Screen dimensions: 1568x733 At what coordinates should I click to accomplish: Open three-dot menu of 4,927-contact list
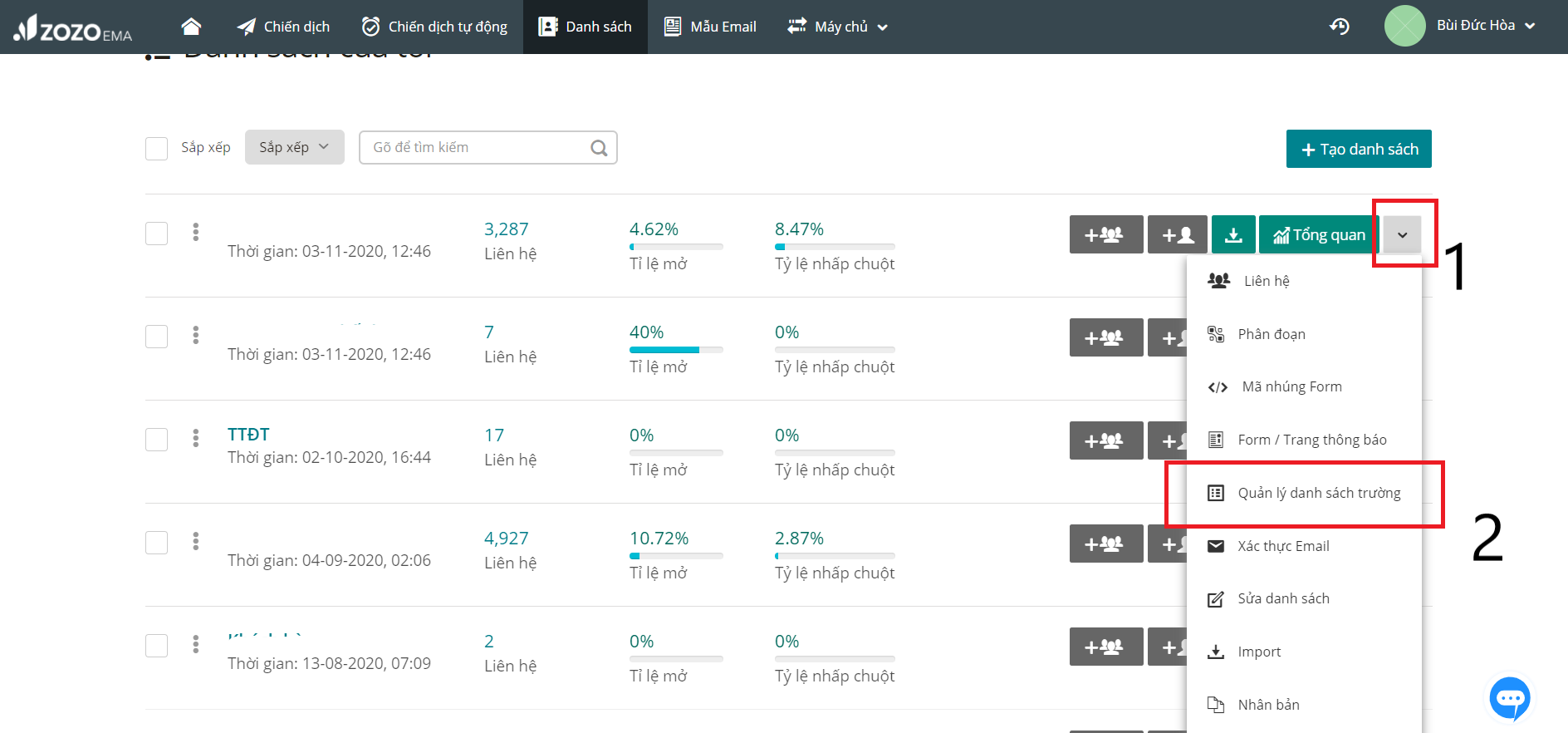pyautogui.click(x=196, y=541)
